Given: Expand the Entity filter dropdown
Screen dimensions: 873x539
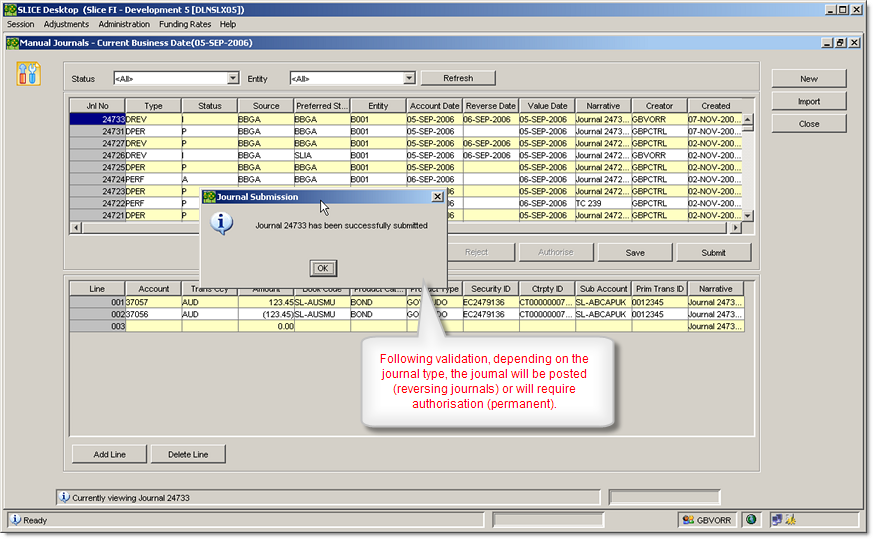Looking at the screenshot, I should [x=409, y=78].
